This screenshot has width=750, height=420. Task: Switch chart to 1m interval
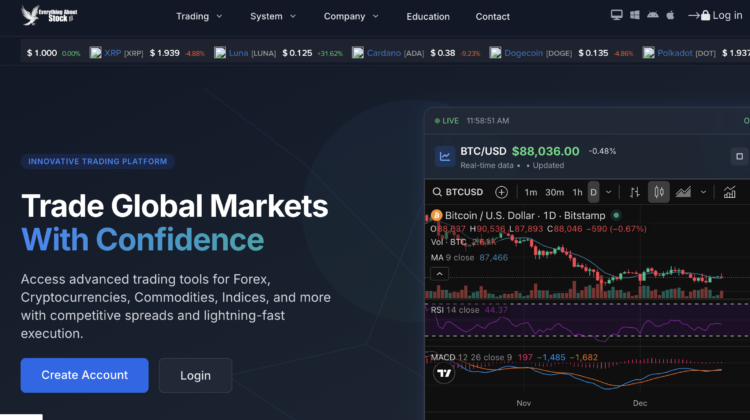click(530, 192)
